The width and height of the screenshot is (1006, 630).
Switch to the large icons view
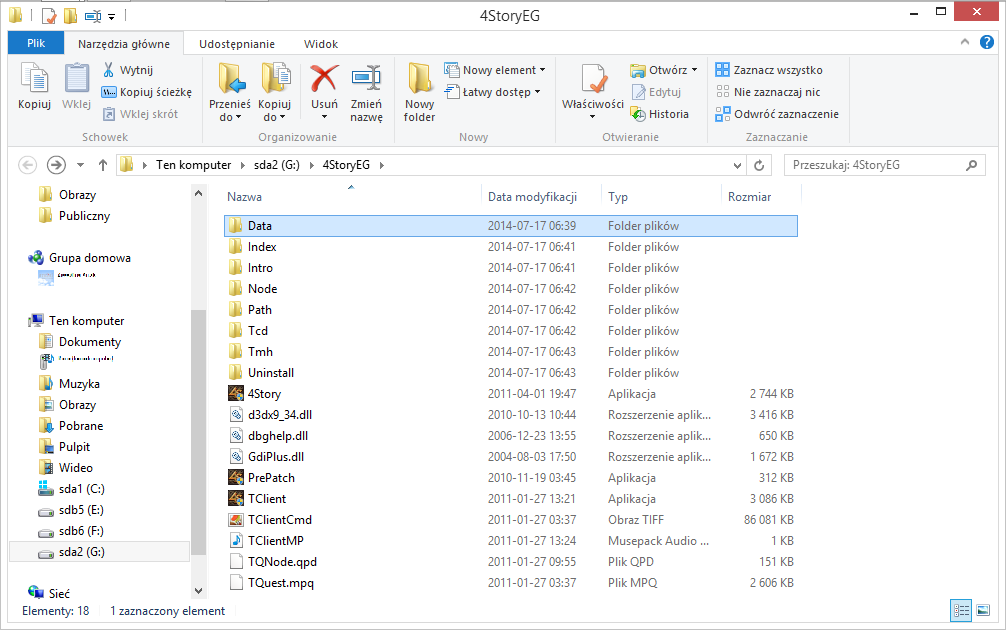pos(983,611)
